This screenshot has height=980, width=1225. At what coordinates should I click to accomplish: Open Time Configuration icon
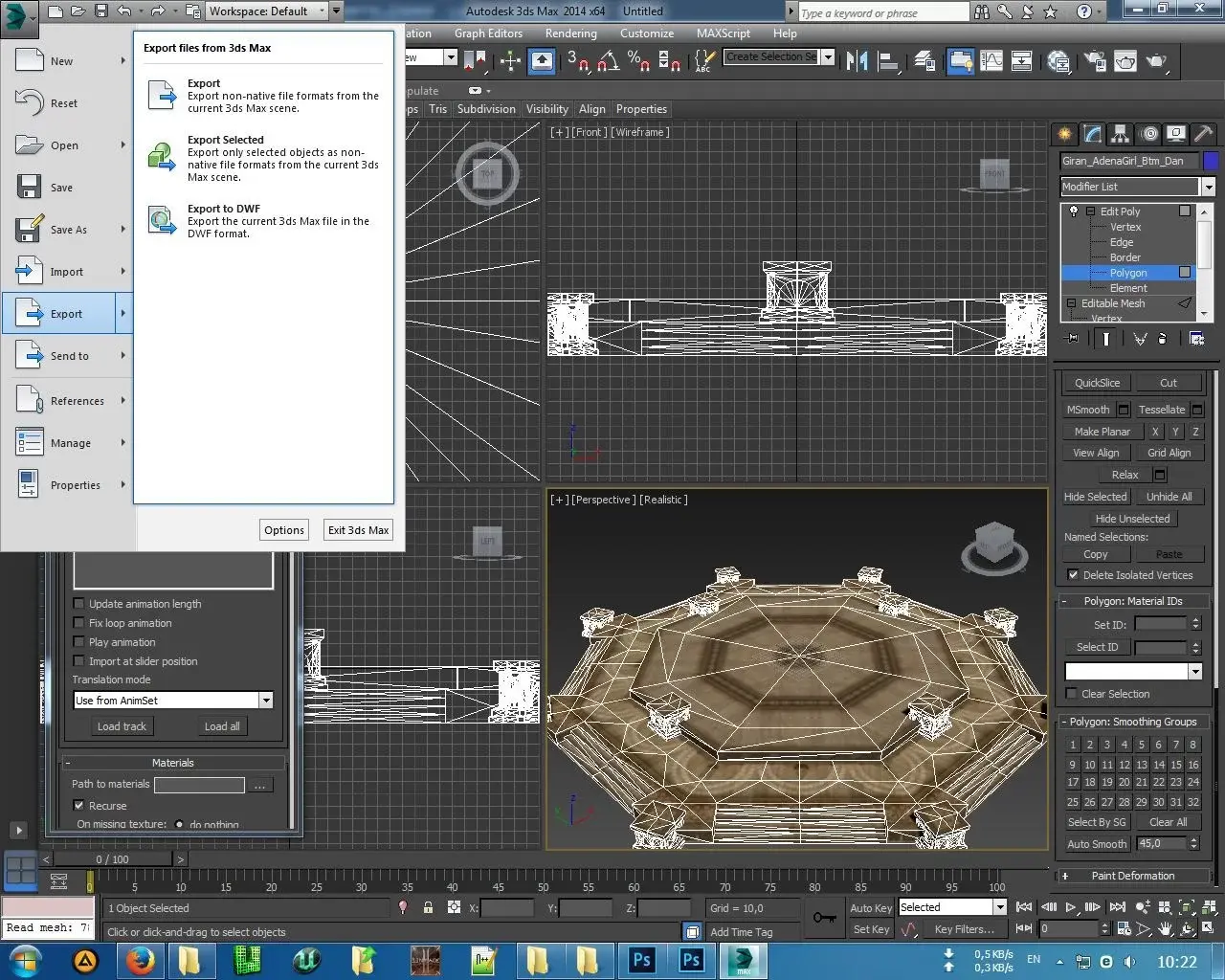[1125, 929]
